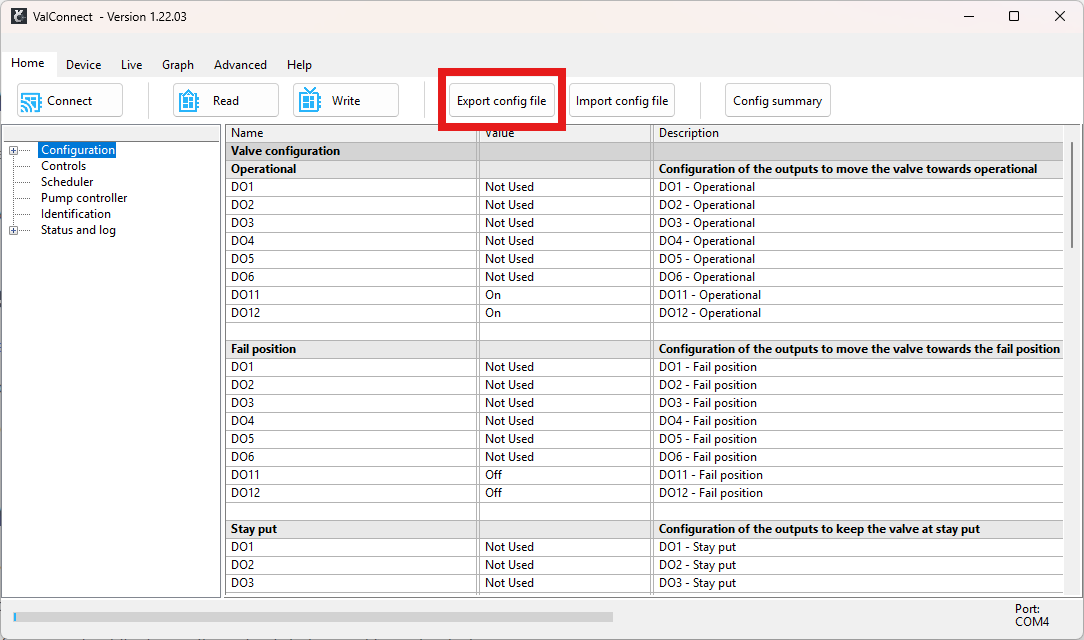Click Fail position DO12 value Off

coord(493,493)
